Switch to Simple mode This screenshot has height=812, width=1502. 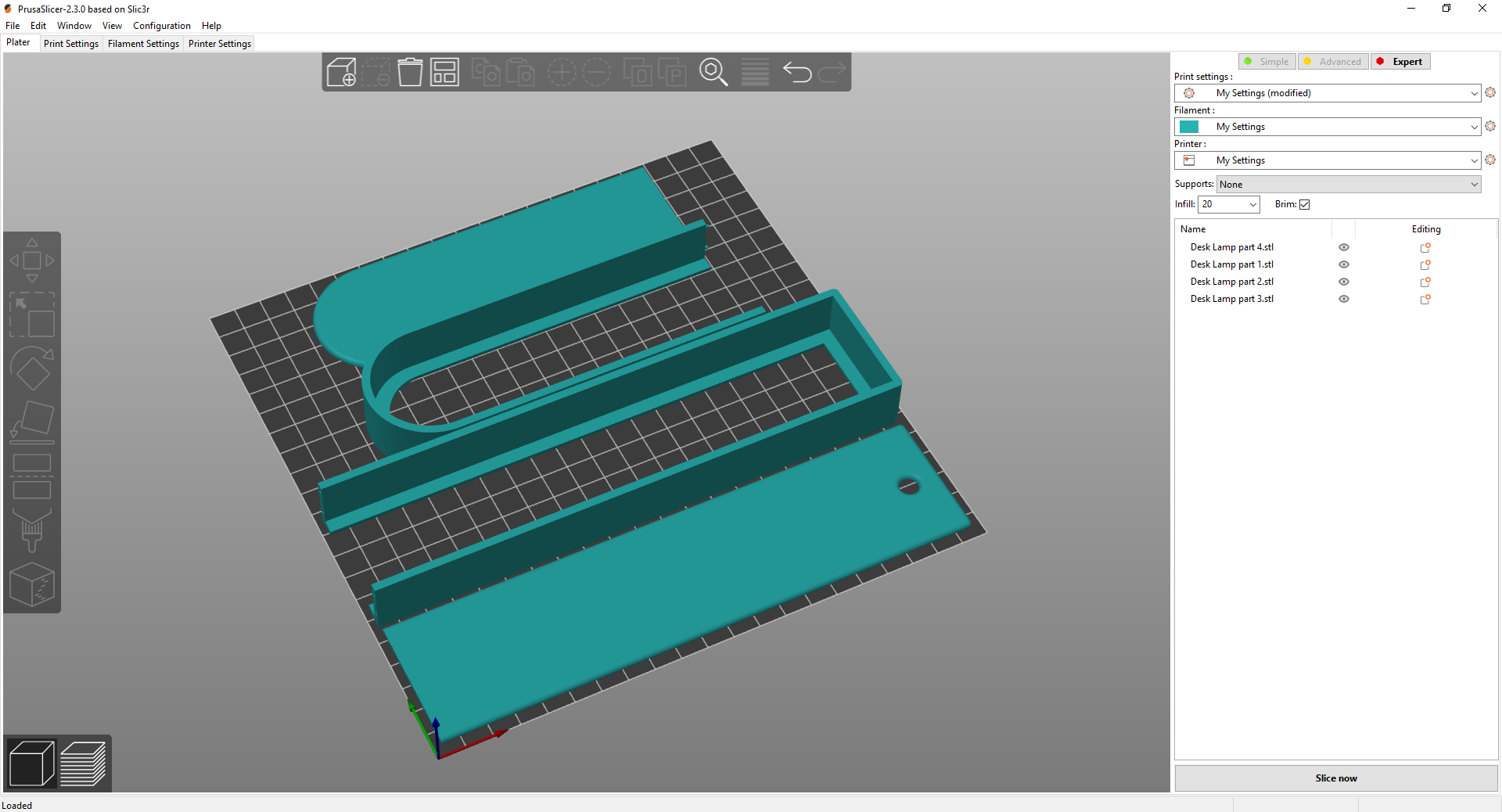pos(1267,61)
